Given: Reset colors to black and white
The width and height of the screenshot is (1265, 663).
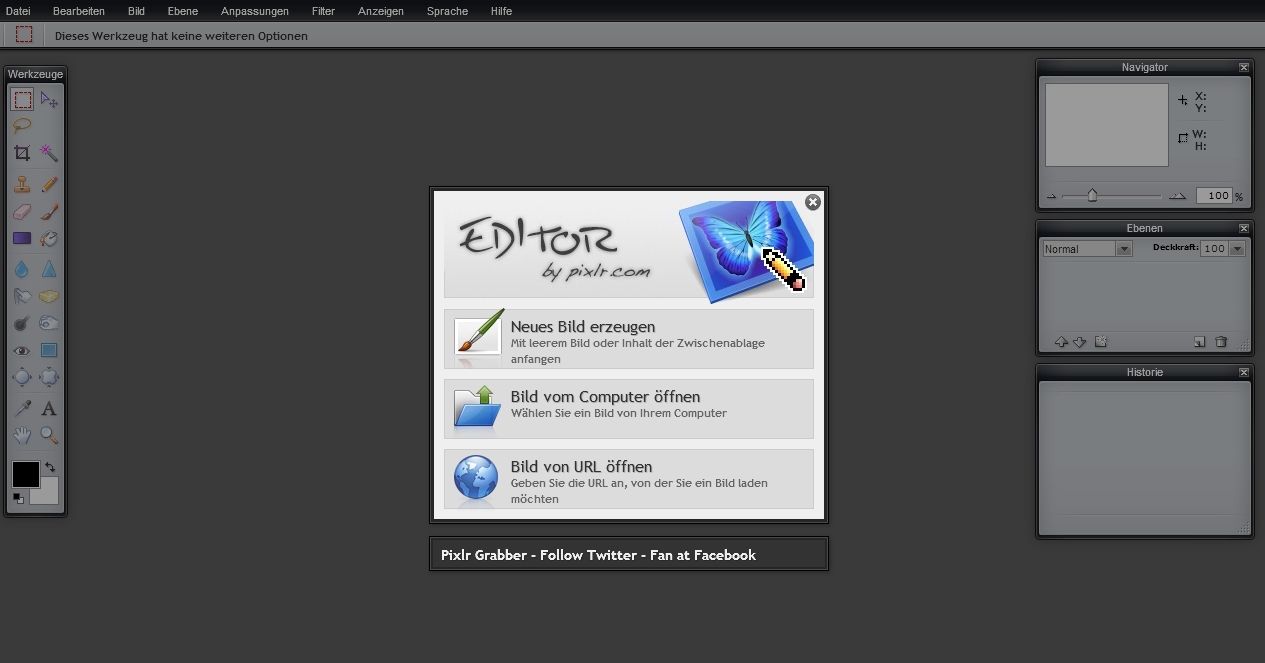Looking at the screenshot, I should (x=18, y=498).
